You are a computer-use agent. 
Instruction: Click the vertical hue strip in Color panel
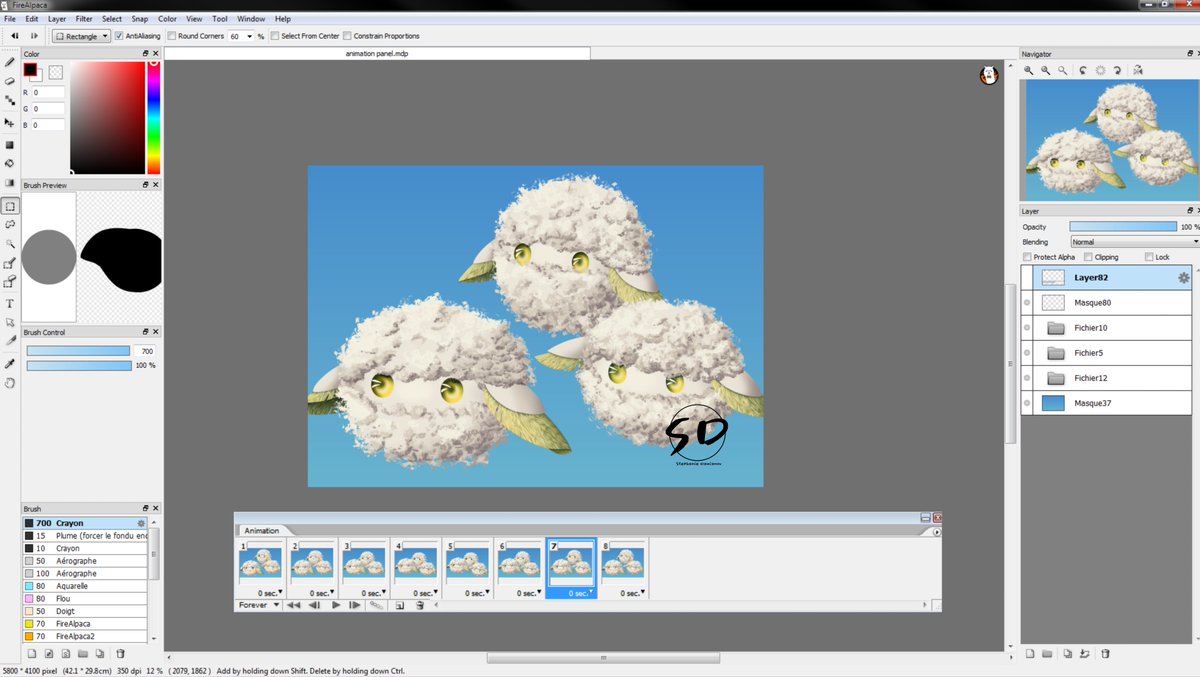click(x=153, y=118)
